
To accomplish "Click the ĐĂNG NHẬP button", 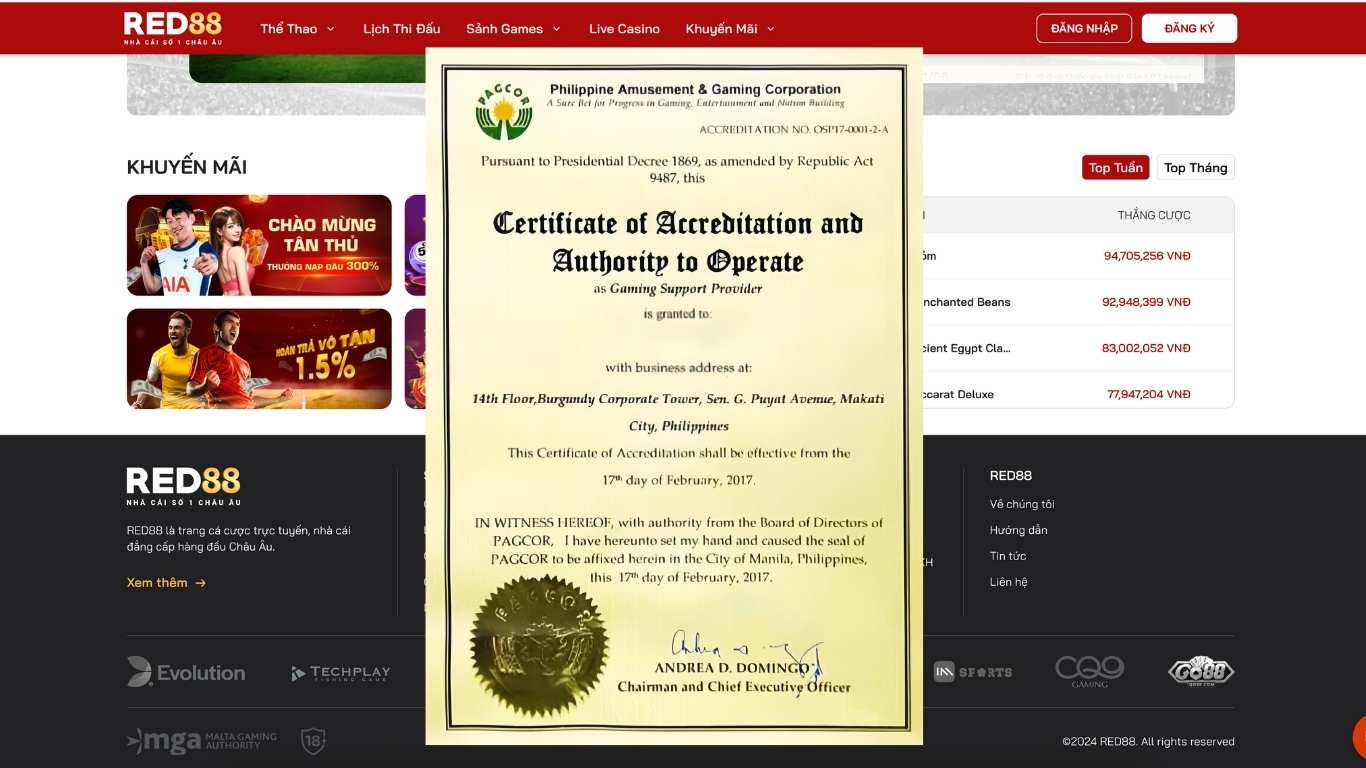I will (1084, 28).
